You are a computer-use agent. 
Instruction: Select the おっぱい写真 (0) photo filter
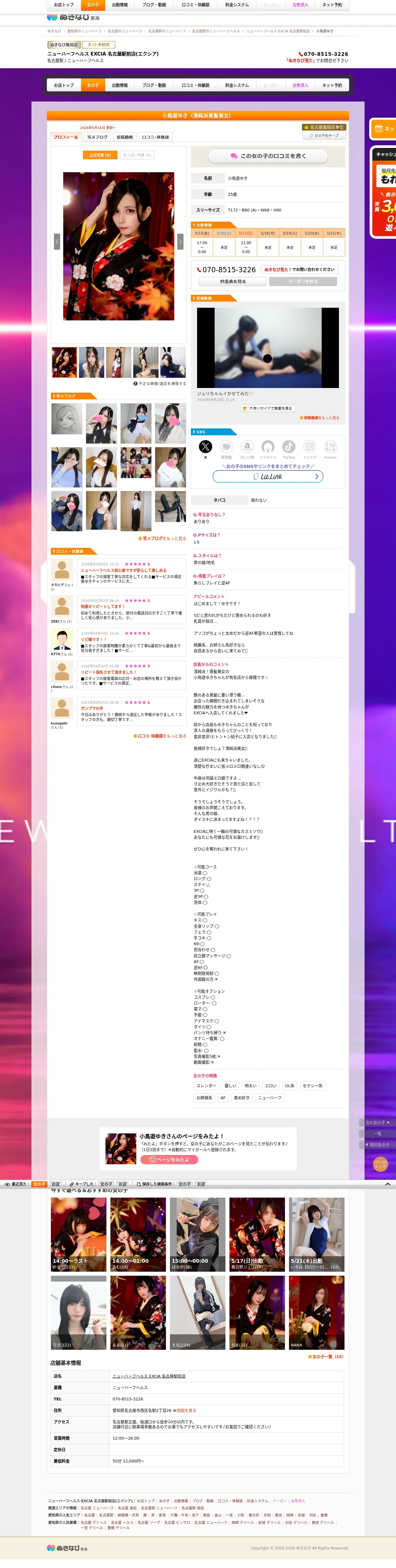(x=137, y=155)
